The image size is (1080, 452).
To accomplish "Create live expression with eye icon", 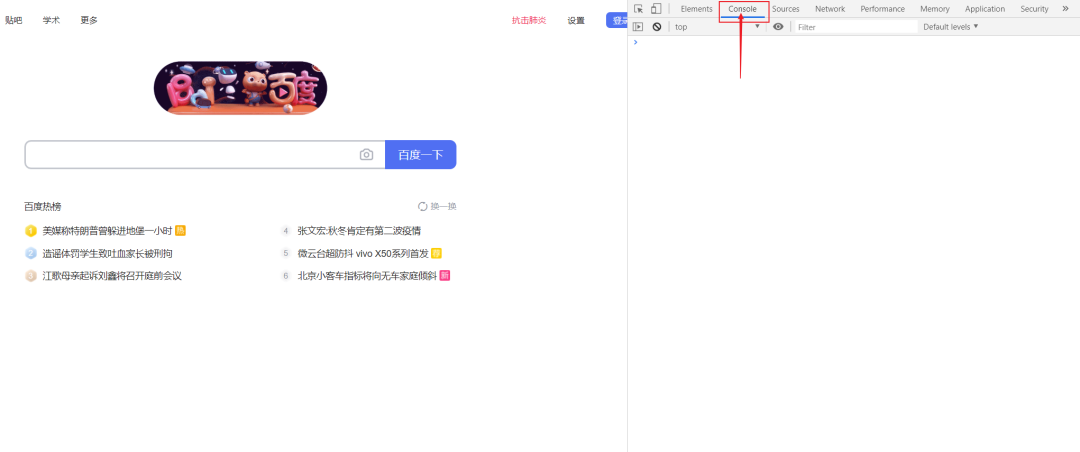I will 778,27.
